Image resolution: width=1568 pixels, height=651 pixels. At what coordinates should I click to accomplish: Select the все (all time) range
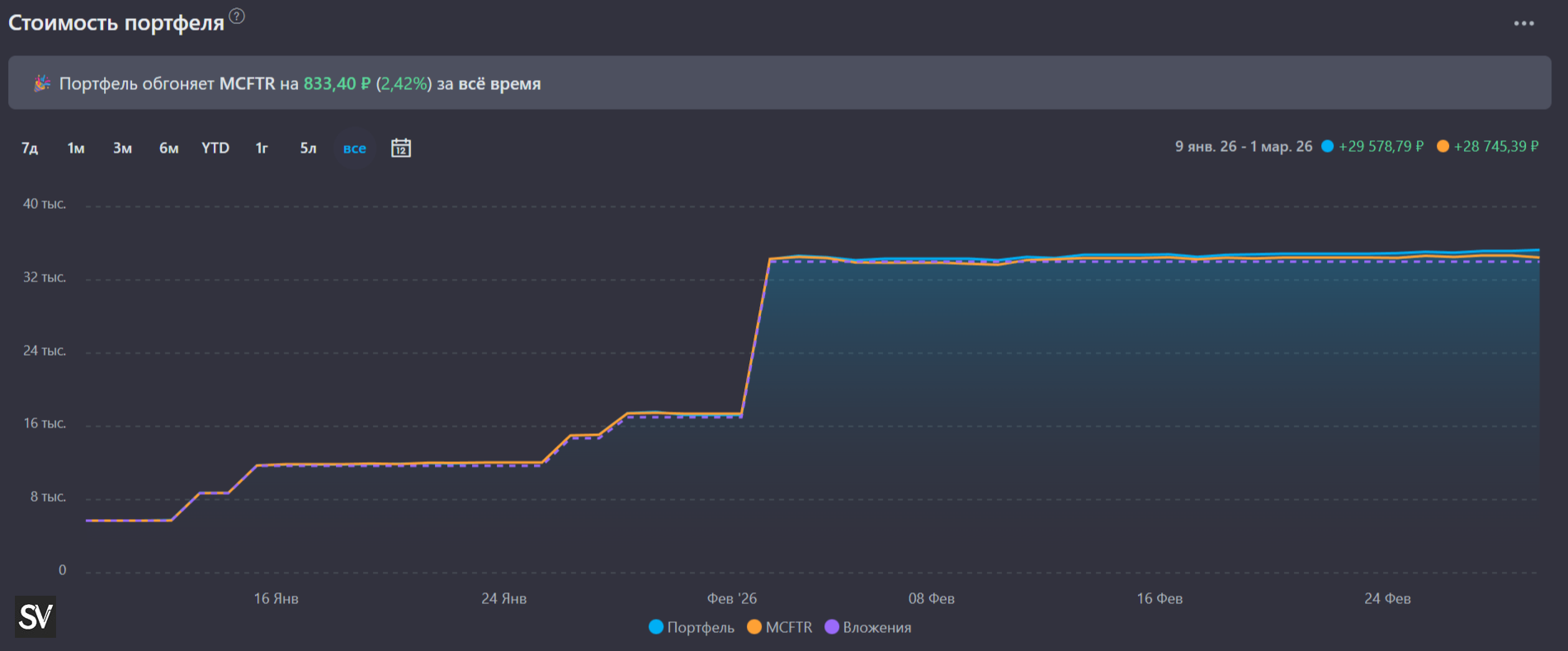(355, 149)
